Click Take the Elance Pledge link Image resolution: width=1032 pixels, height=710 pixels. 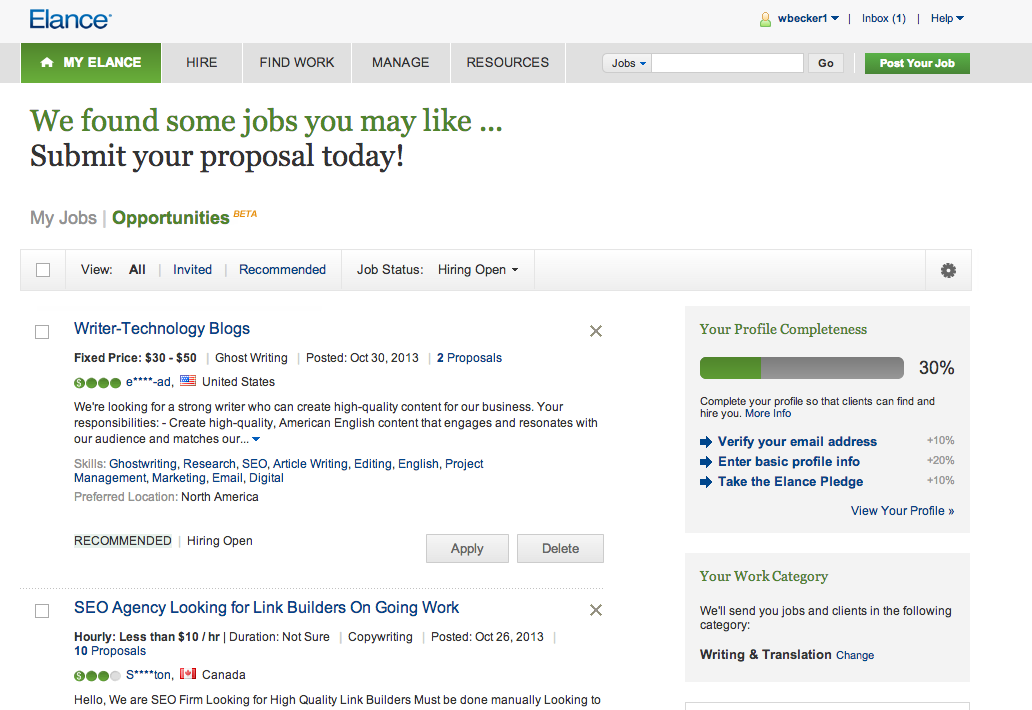click(790, 482)
